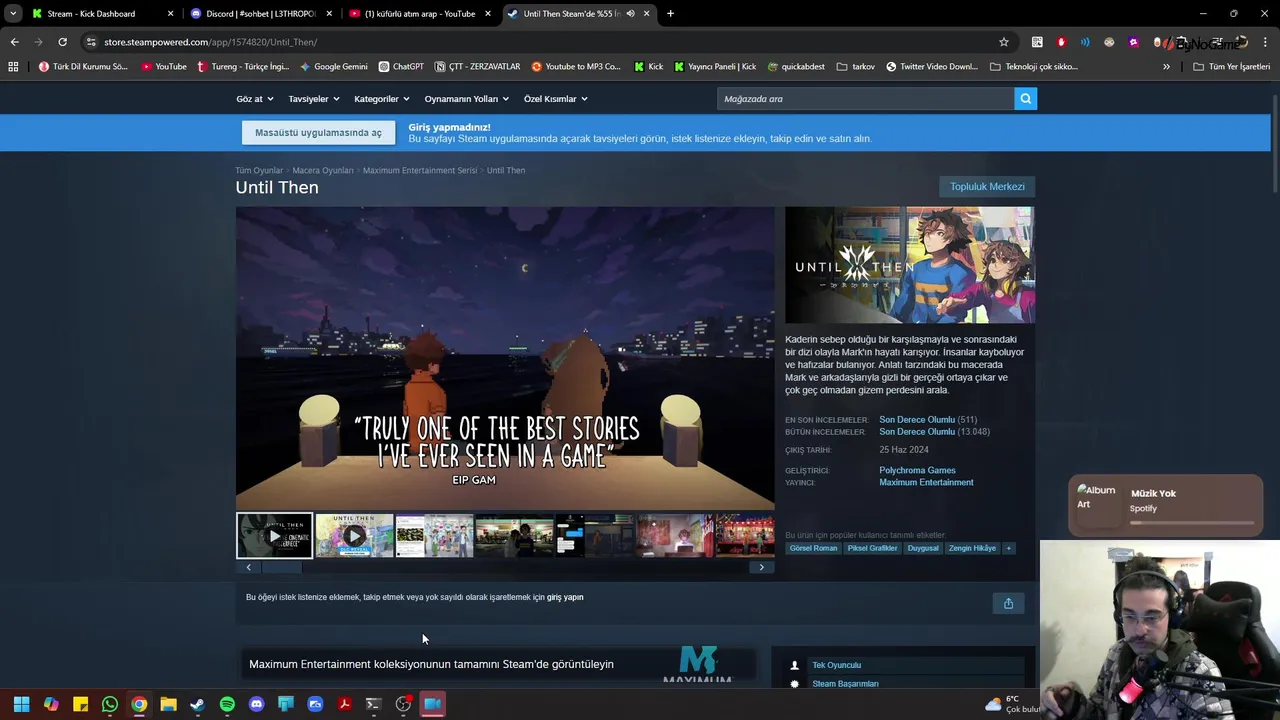Reload the page in Chrome

62,42
